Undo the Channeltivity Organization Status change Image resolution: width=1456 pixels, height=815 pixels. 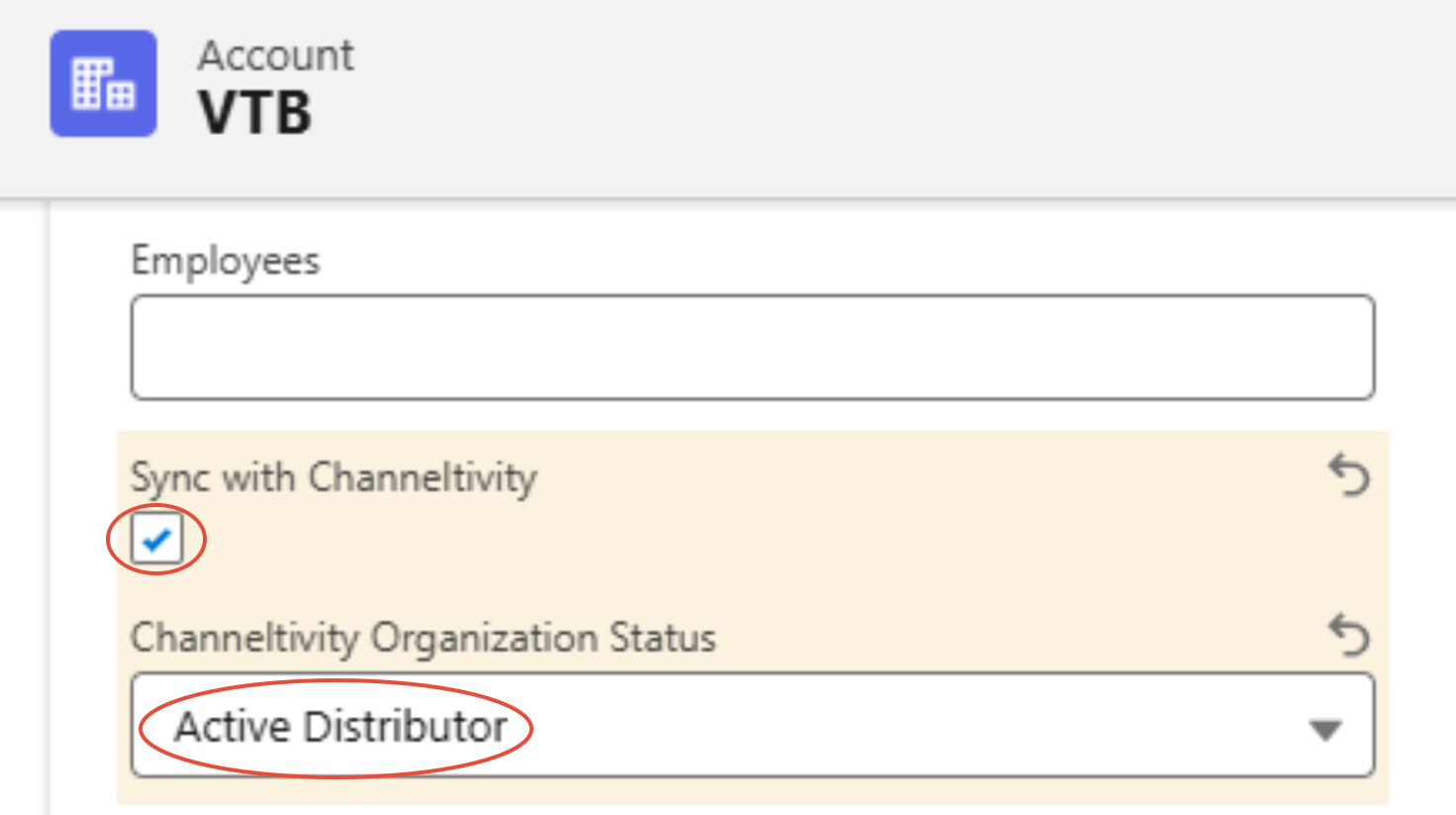1349,635
